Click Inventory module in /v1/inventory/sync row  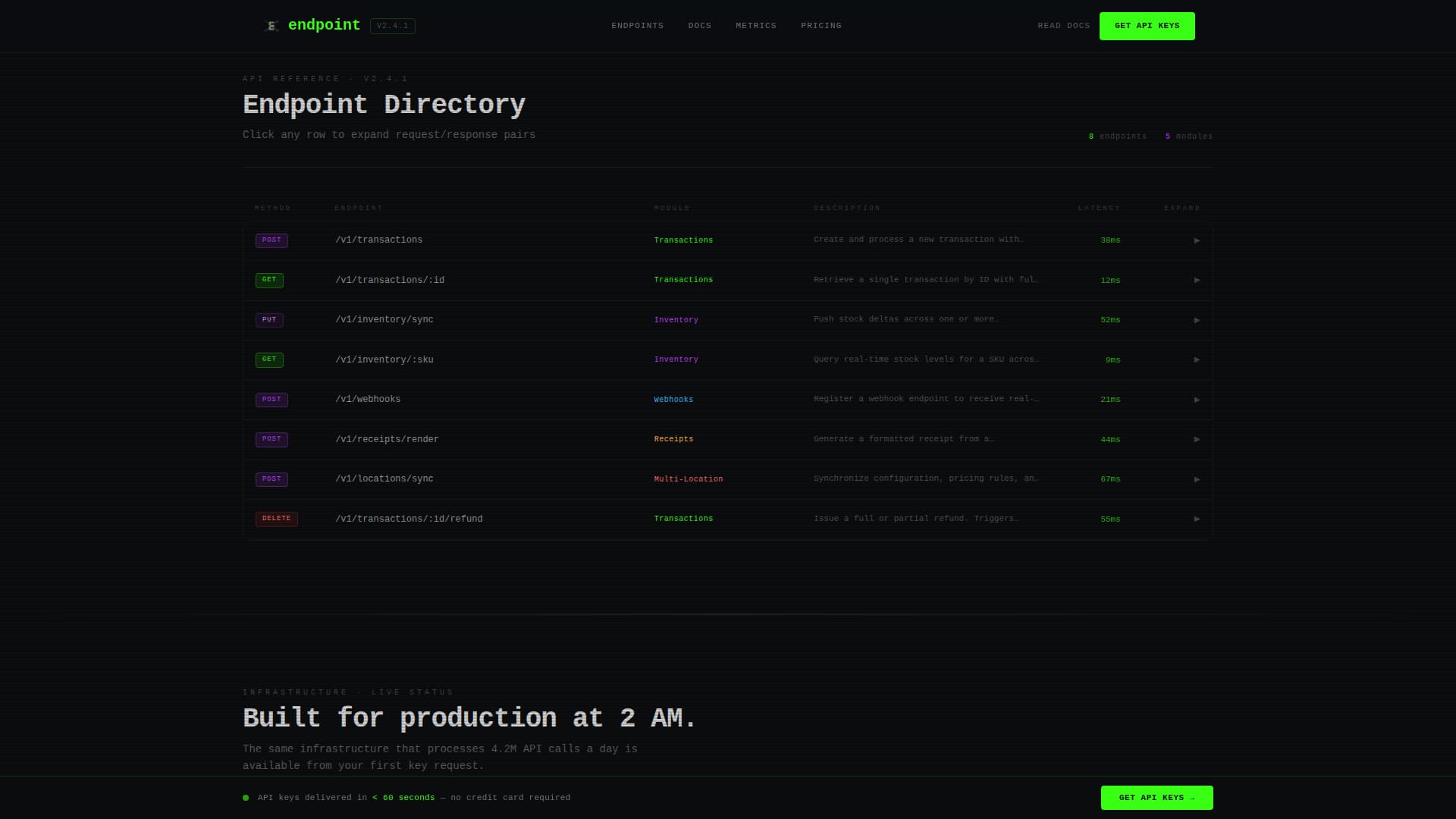676,320
